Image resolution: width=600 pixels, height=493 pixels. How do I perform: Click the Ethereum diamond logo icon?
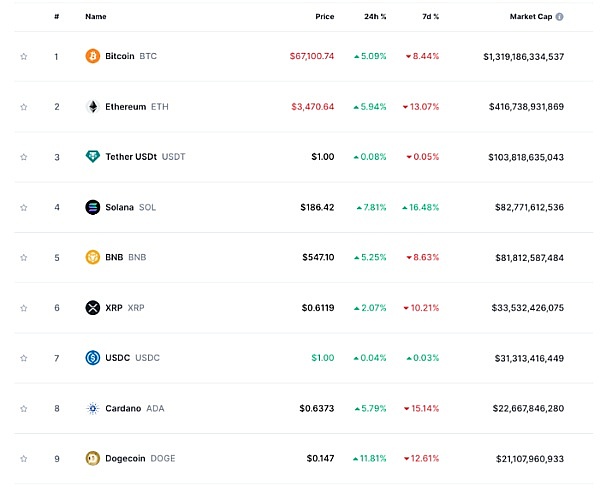92,107
